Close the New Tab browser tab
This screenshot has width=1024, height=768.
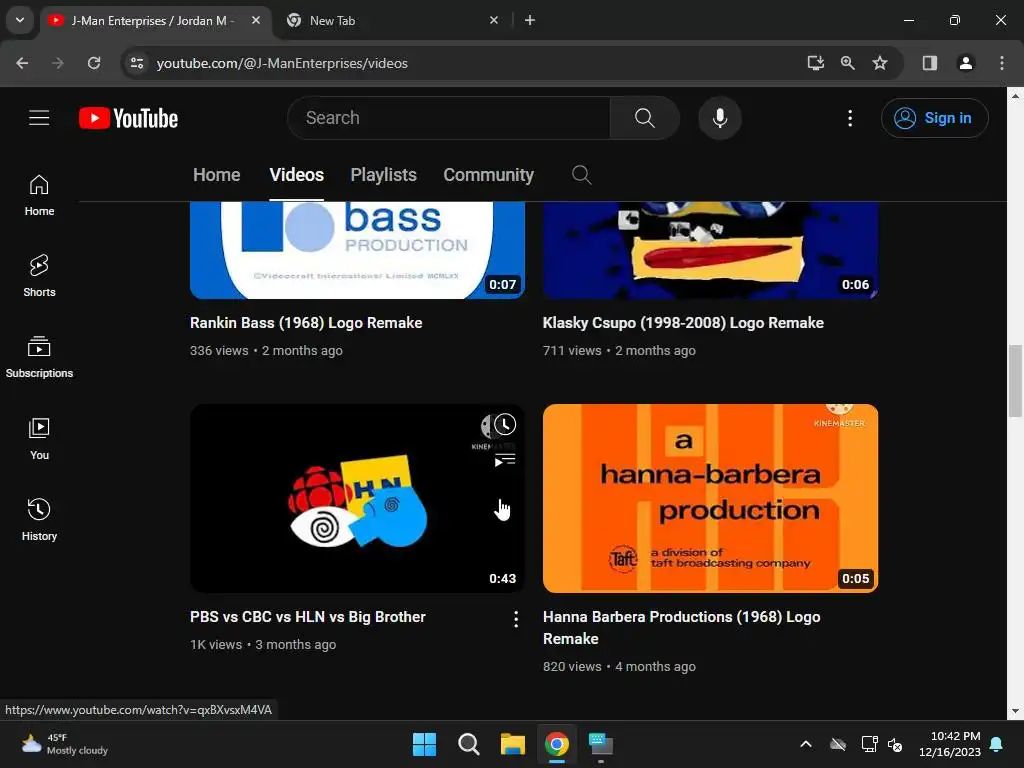494,20
